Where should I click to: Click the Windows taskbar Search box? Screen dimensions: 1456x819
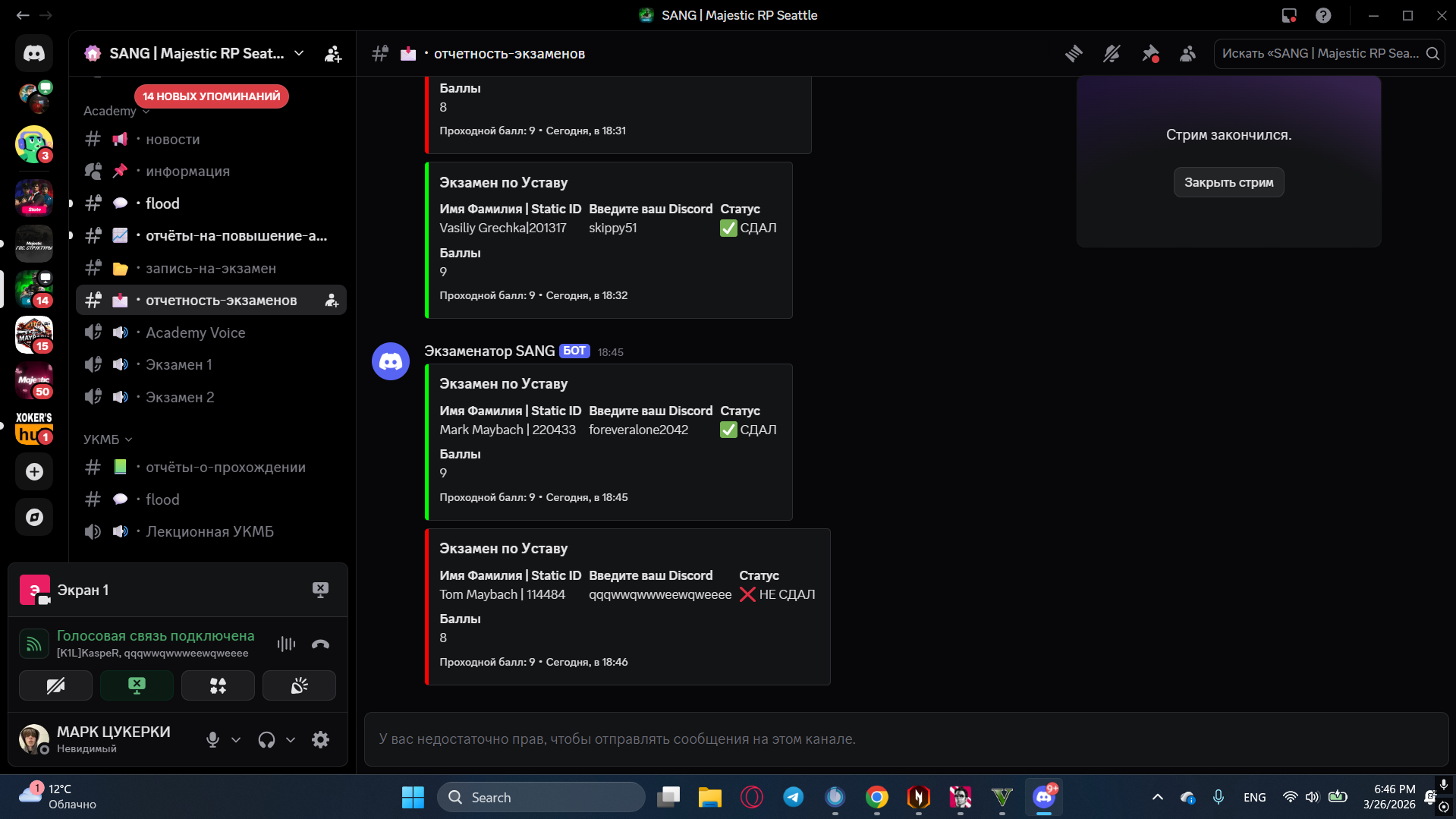click(x=541, y=797)
